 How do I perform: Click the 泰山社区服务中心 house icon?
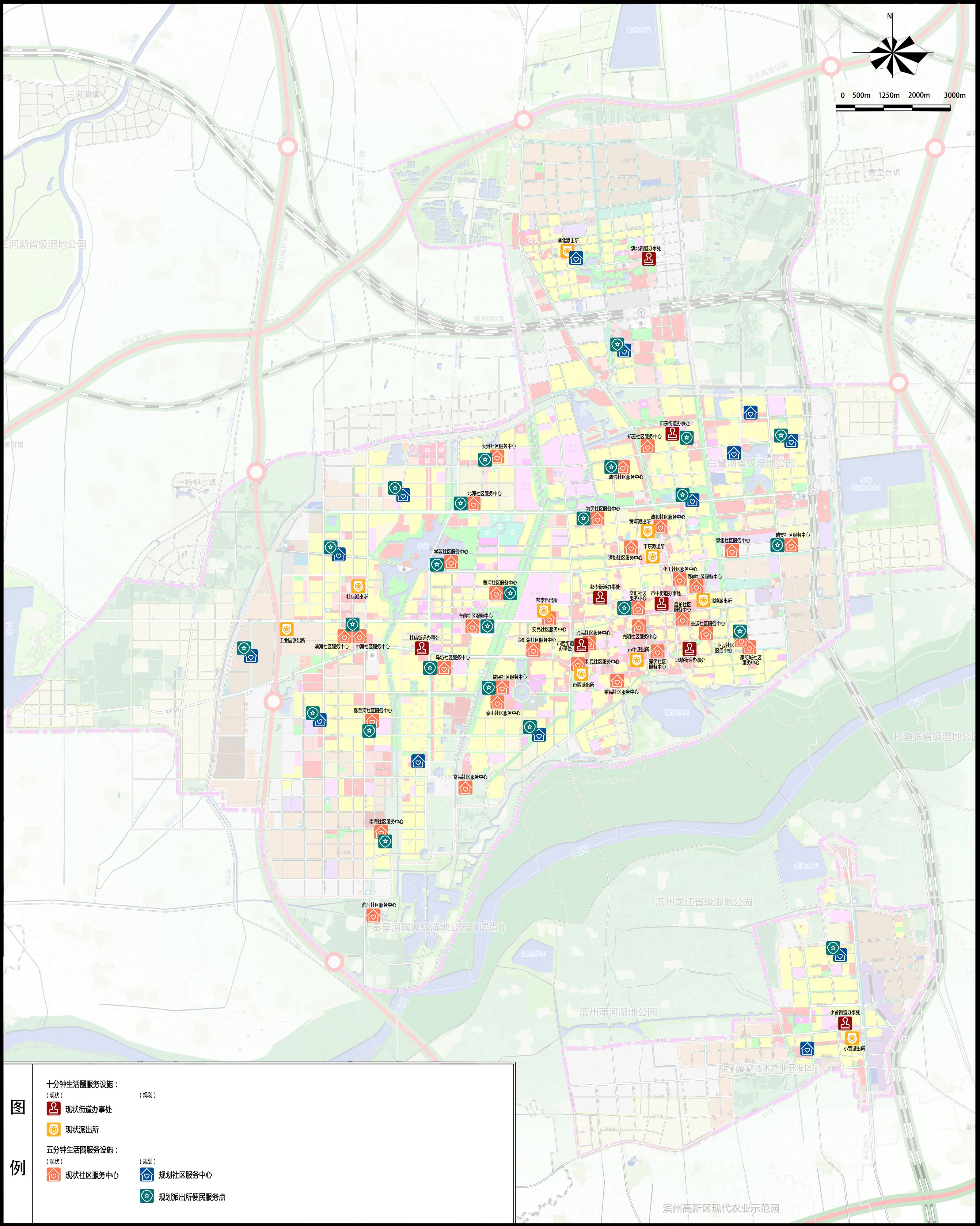[x=497, y=702]
